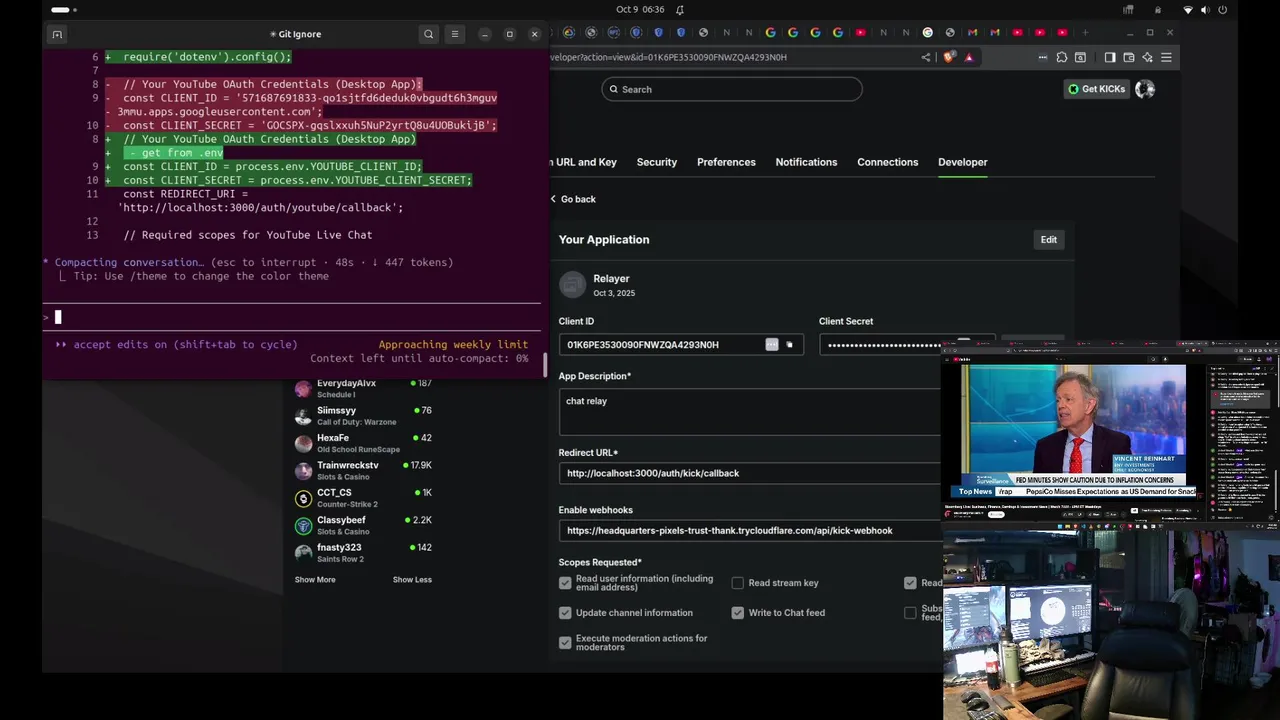Enable Read stream key scope
This screenshot has height=720, width=1280.
point(738,583)
